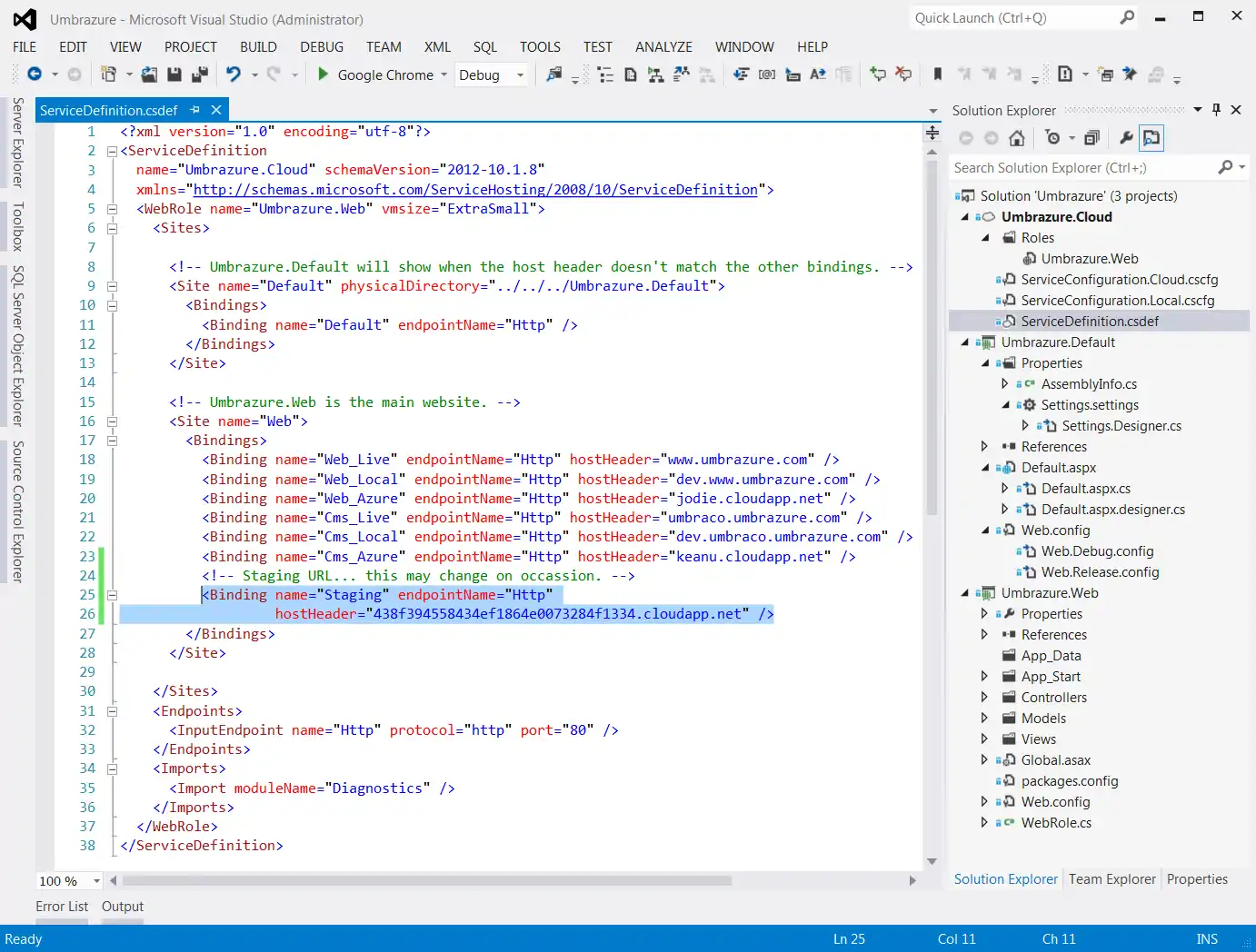The image size is (1256, 952).
Task: Close the ServiceDefinition.csdef tab
Action: click(216, 110)
